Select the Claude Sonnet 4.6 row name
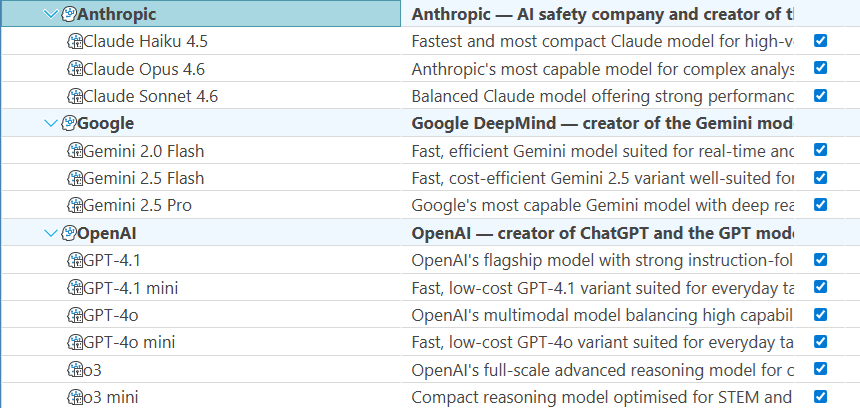This screenshot has height=408, width=860. pyautogui.click(x=150, y=96)
